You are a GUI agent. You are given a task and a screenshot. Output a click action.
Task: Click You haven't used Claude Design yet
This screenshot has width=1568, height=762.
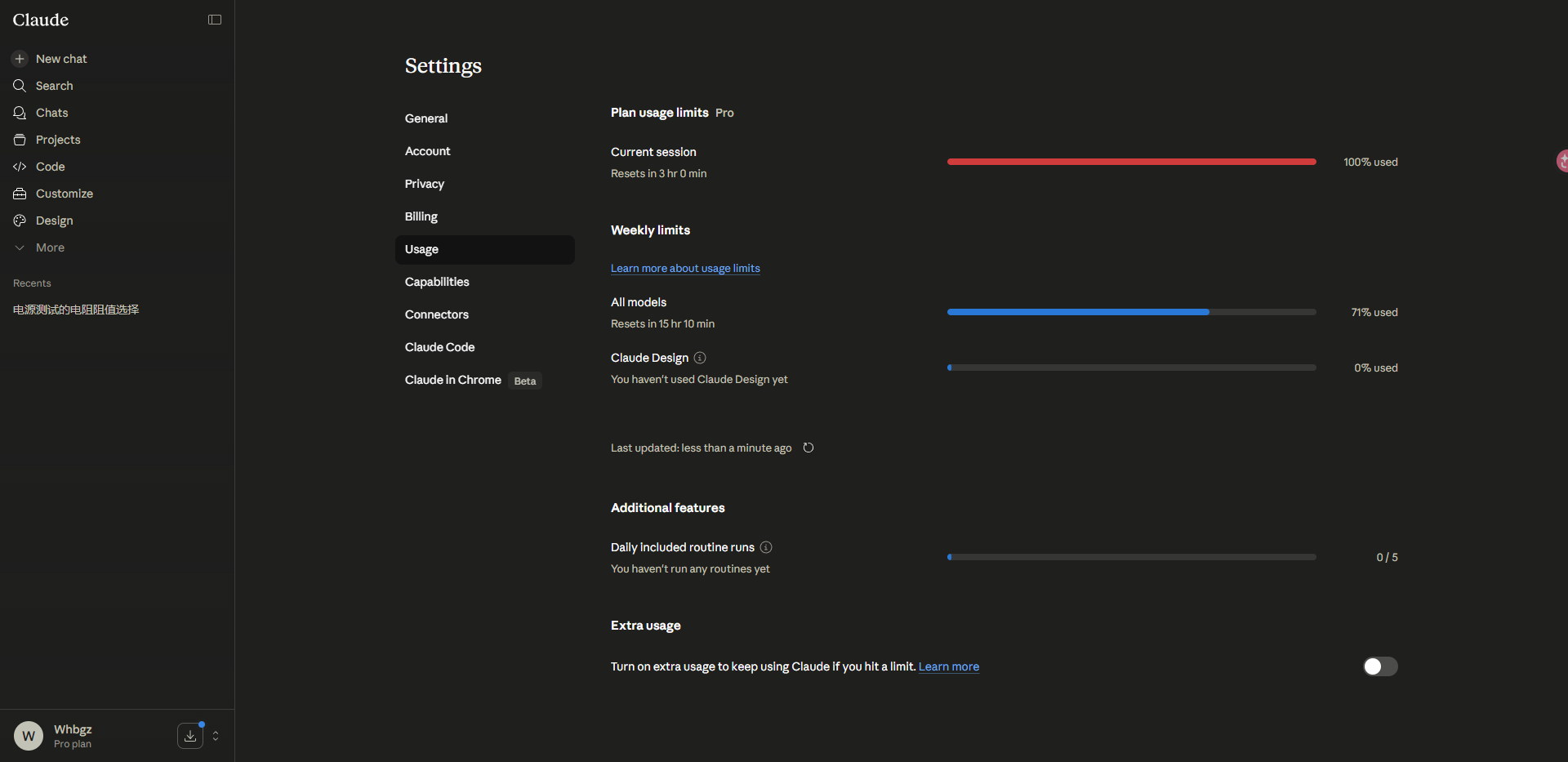tap(699, 379)
